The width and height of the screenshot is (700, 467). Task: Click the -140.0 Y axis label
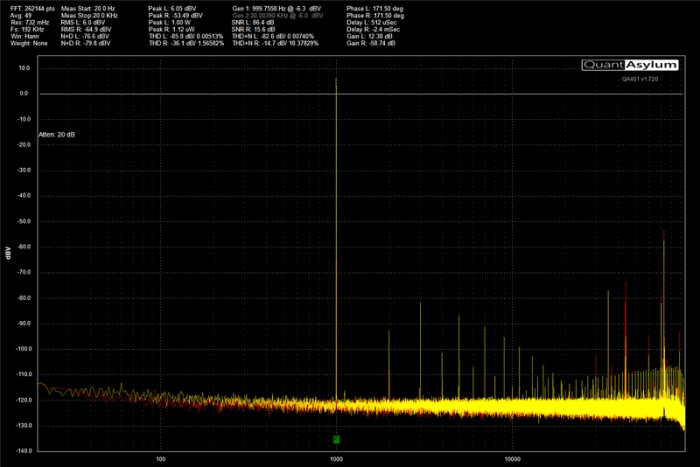pos(22,451)
